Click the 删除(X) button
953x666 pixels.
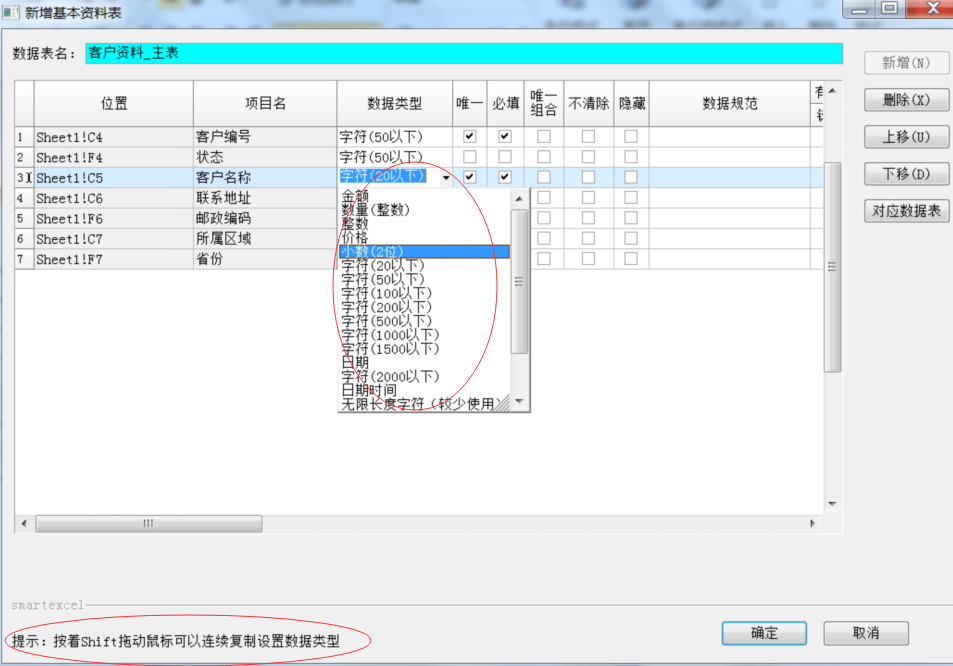click(906, 100)
